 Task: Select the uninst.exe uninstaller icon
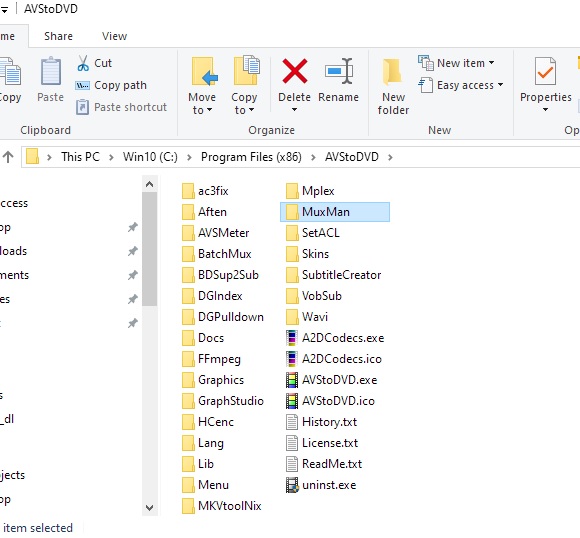pos(292,485)
